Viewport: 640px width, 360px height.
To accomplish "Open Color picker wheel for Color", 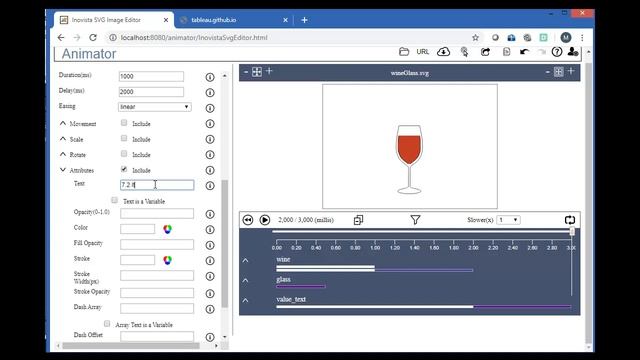I will coord(167,229).
